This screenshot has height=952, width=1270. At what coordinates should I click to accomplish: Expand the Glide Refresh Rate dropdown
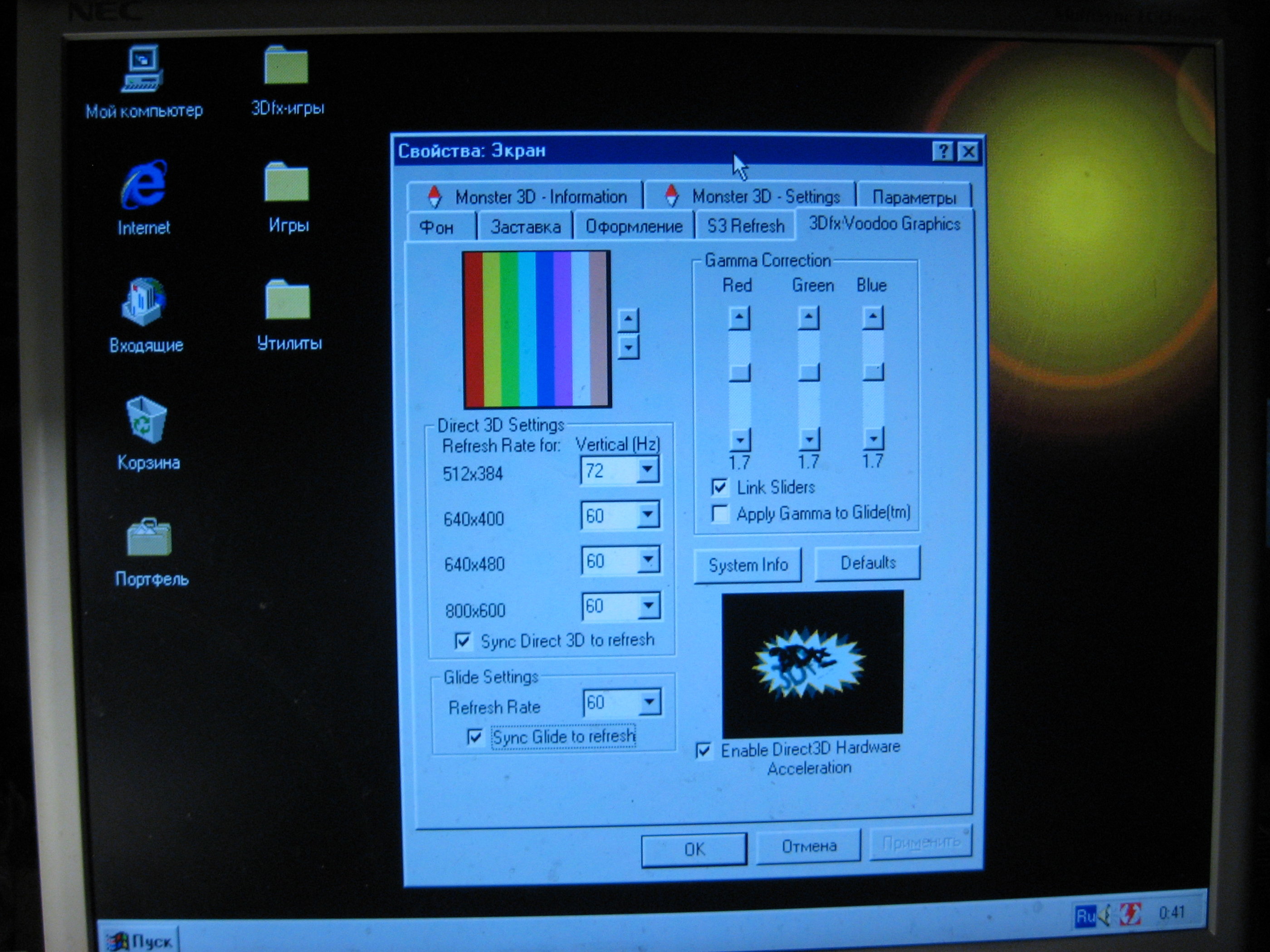coord(650,702)
